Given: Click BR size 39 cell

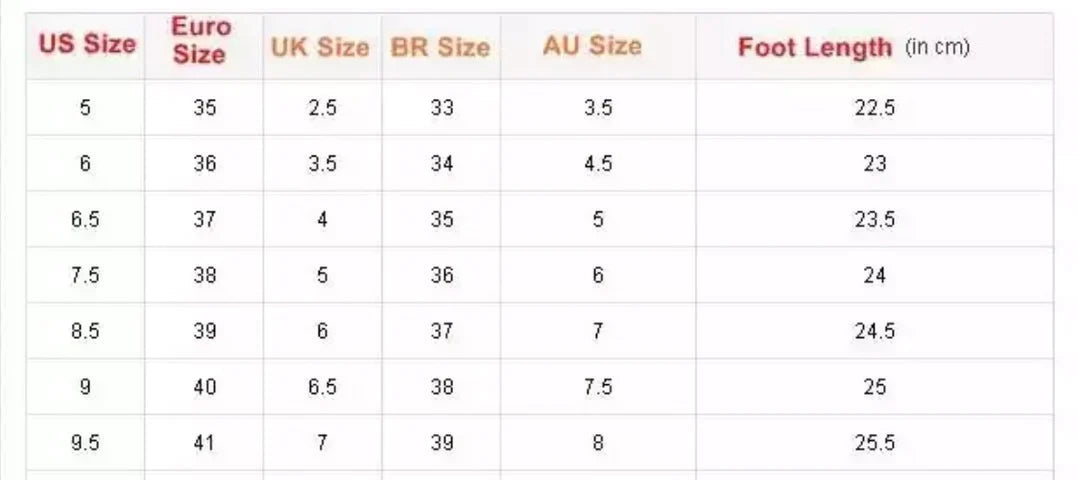Looking at the screenshot, I should click(x=441, y=442).
